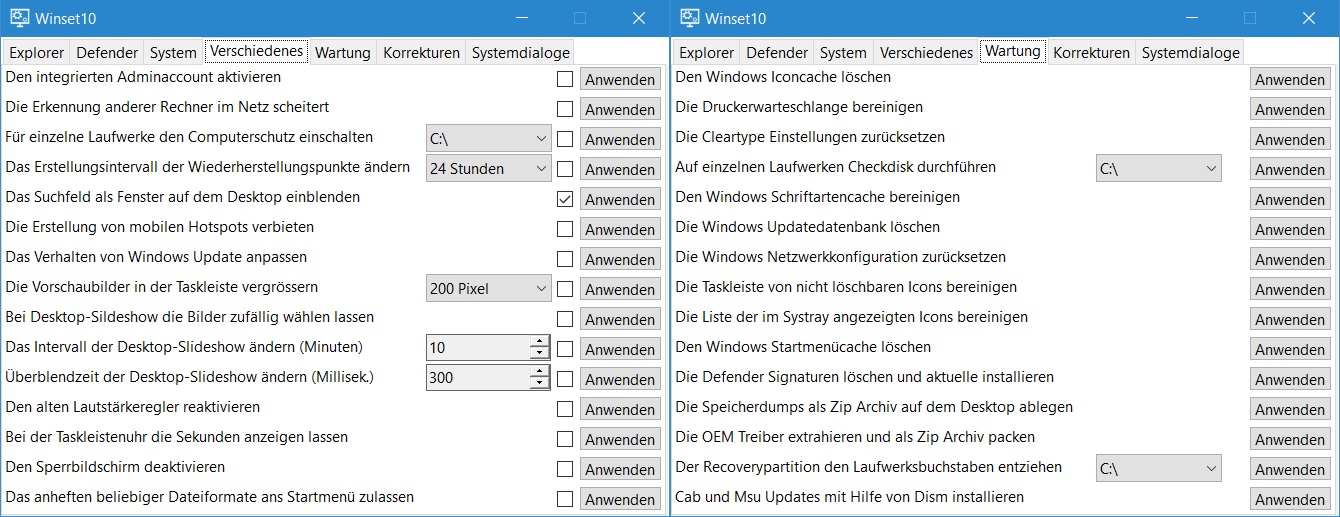
Task: Open the Systemdialoge tab in right window
Action: coord(1190,53)
